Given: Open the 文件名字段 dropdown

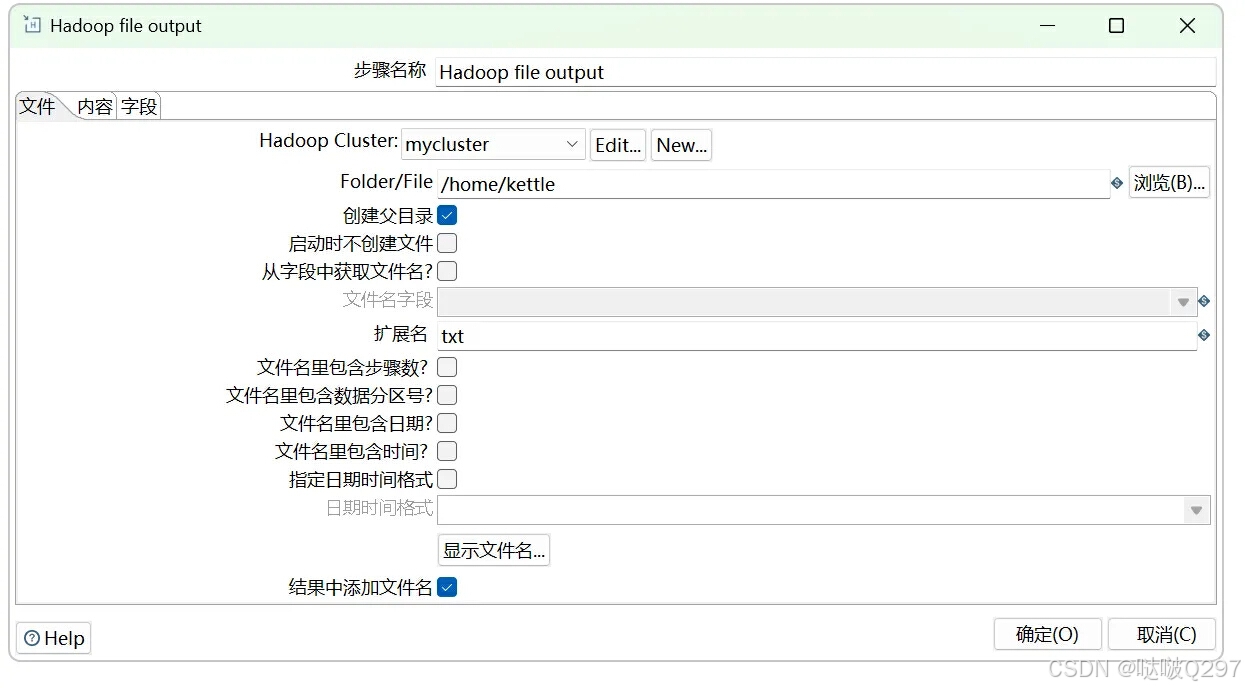Looking at the screenshot, I should 1183,300.
